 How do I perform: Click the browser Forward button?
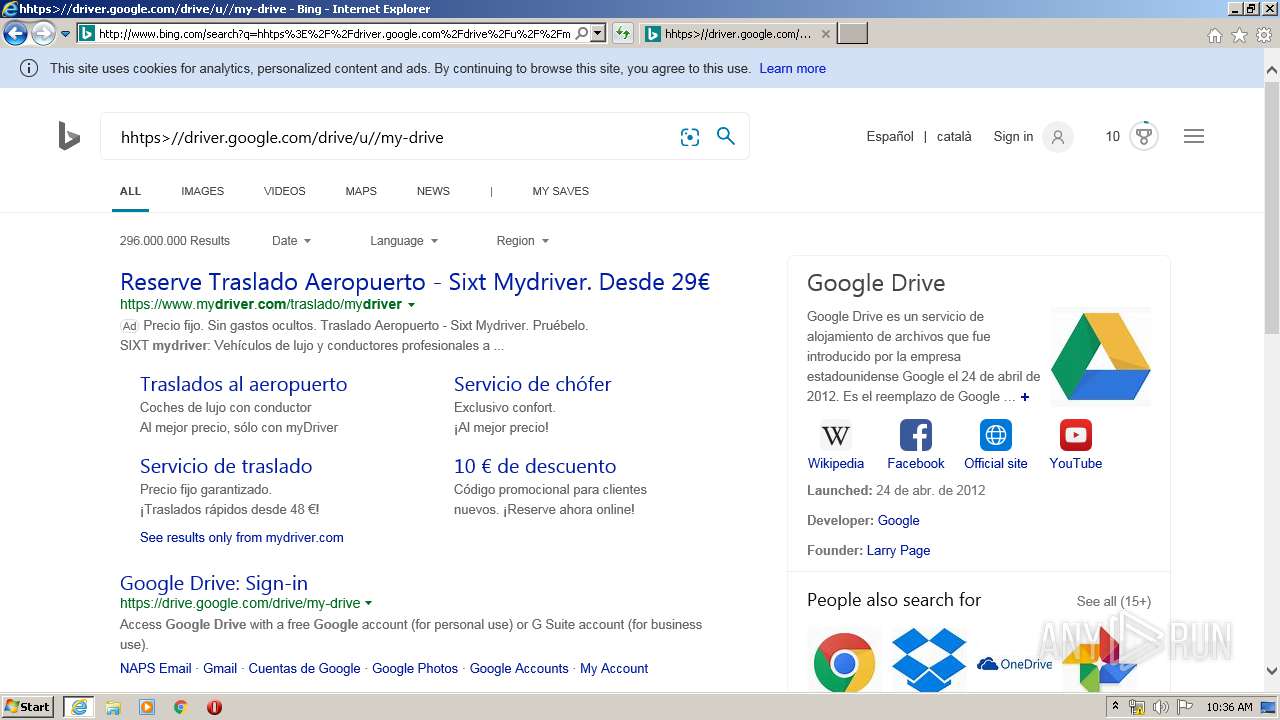coord(42,34)
